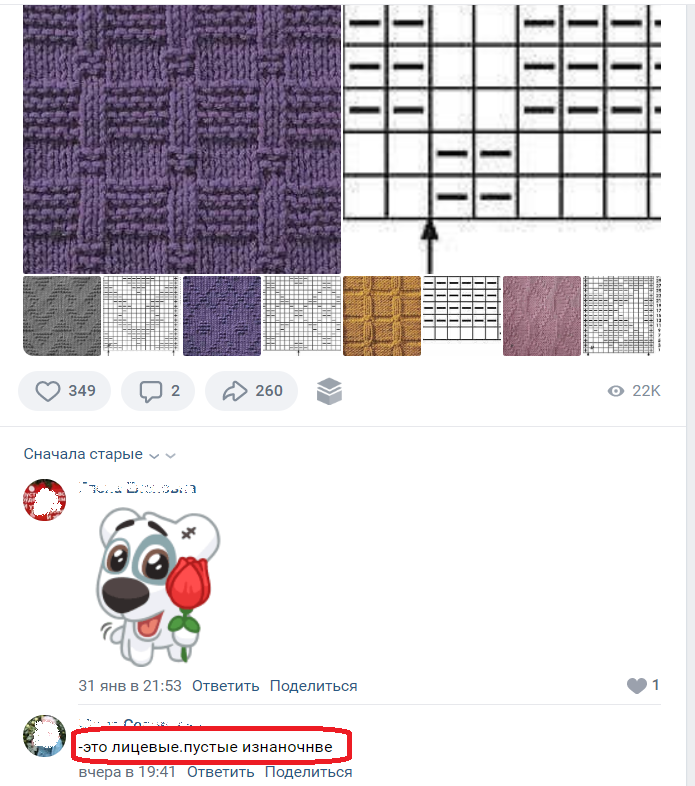
Task: Reply to yesterday's comment
Action: click(x=221, y=772)
